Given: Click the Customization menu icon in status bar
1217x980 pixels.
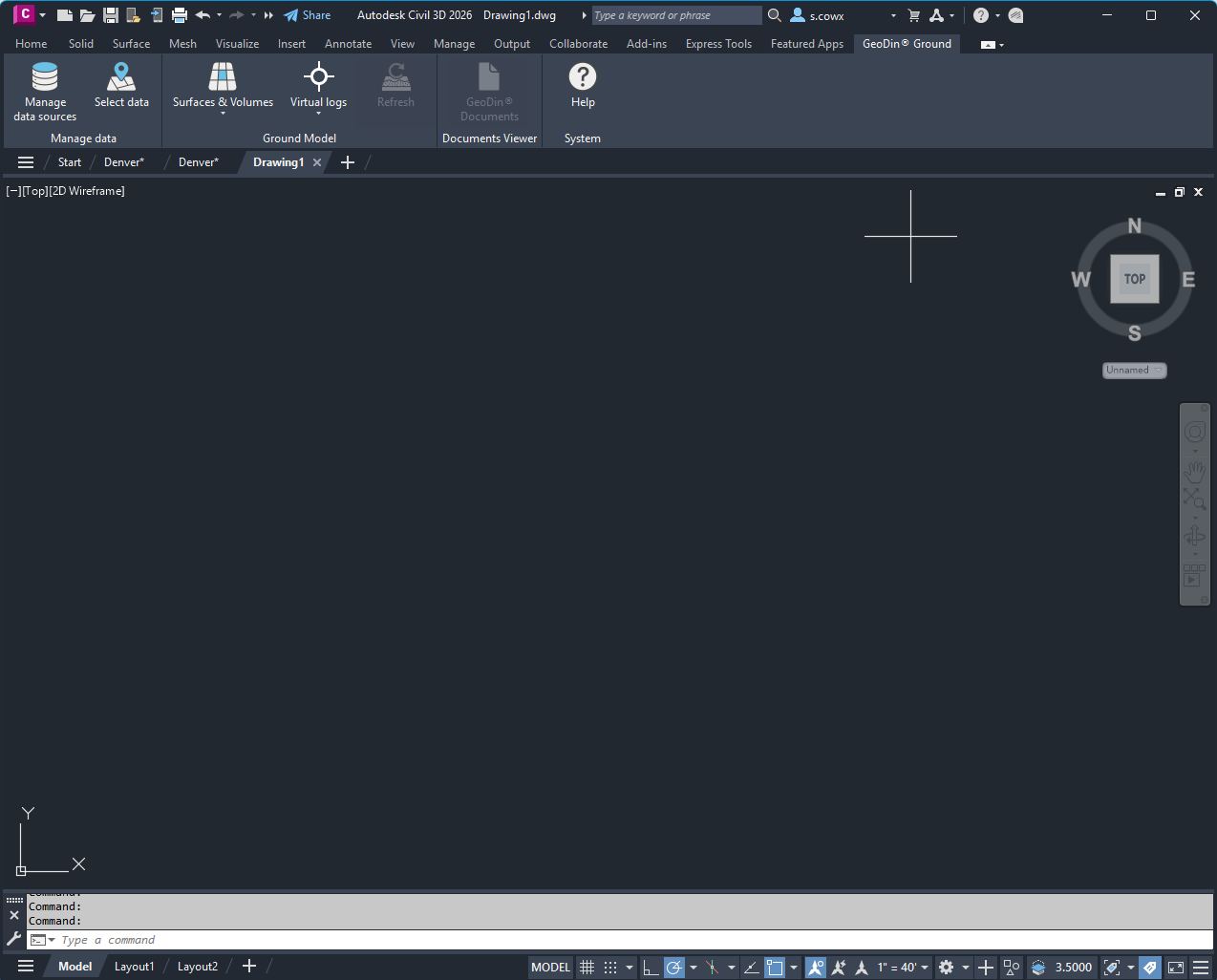Looking at the screenshot, I should (1201, 968).
